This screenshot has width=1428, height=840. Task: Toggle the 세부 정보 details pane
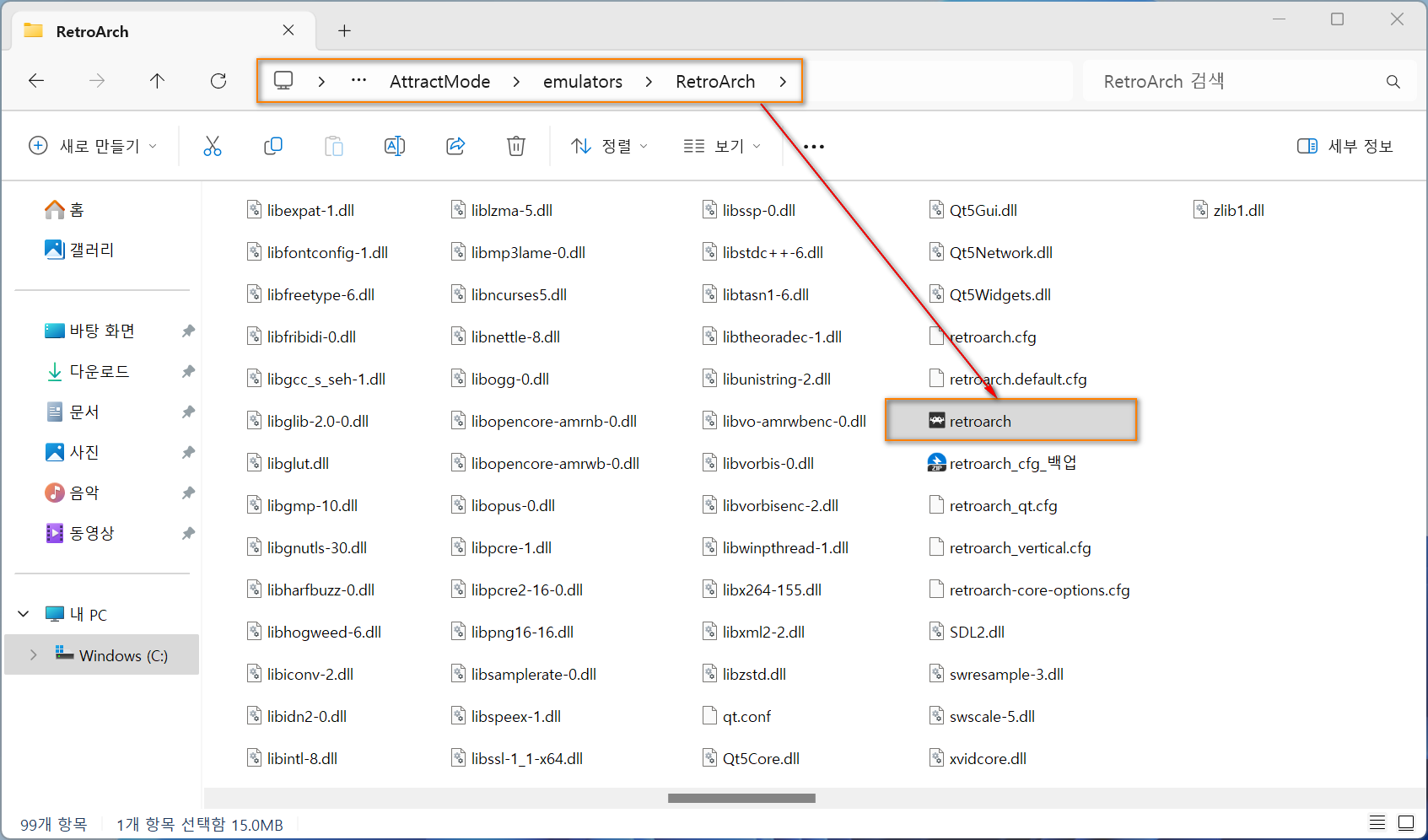1344,146
